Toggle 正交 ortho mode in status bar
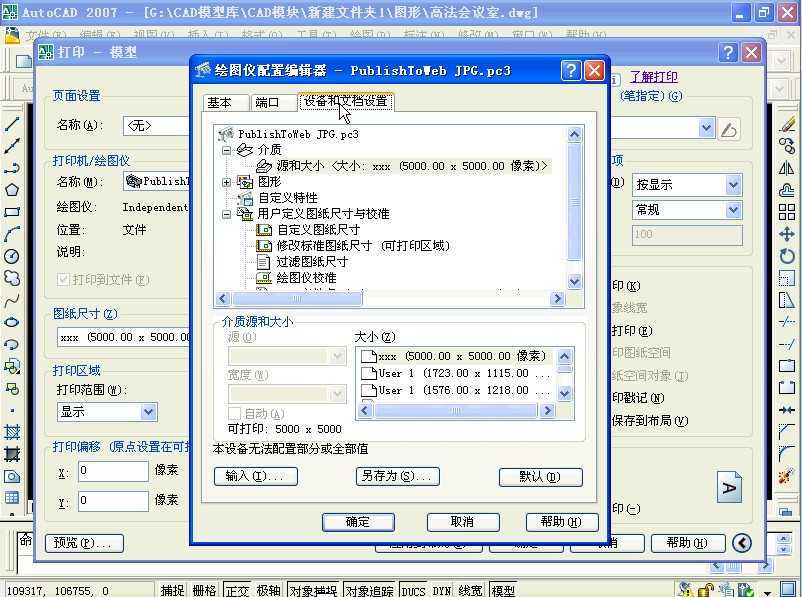802x597 pixels. click(x=237, y=590)
